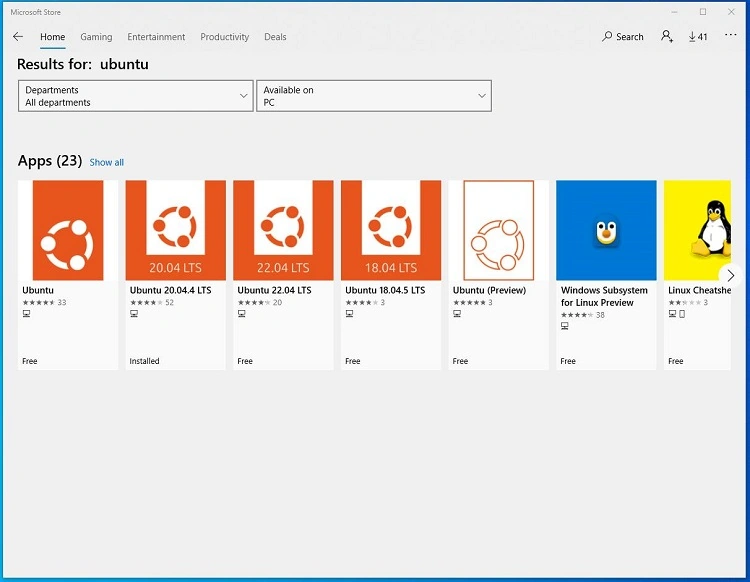Switch to the Gaming tab

coord(96,37)
